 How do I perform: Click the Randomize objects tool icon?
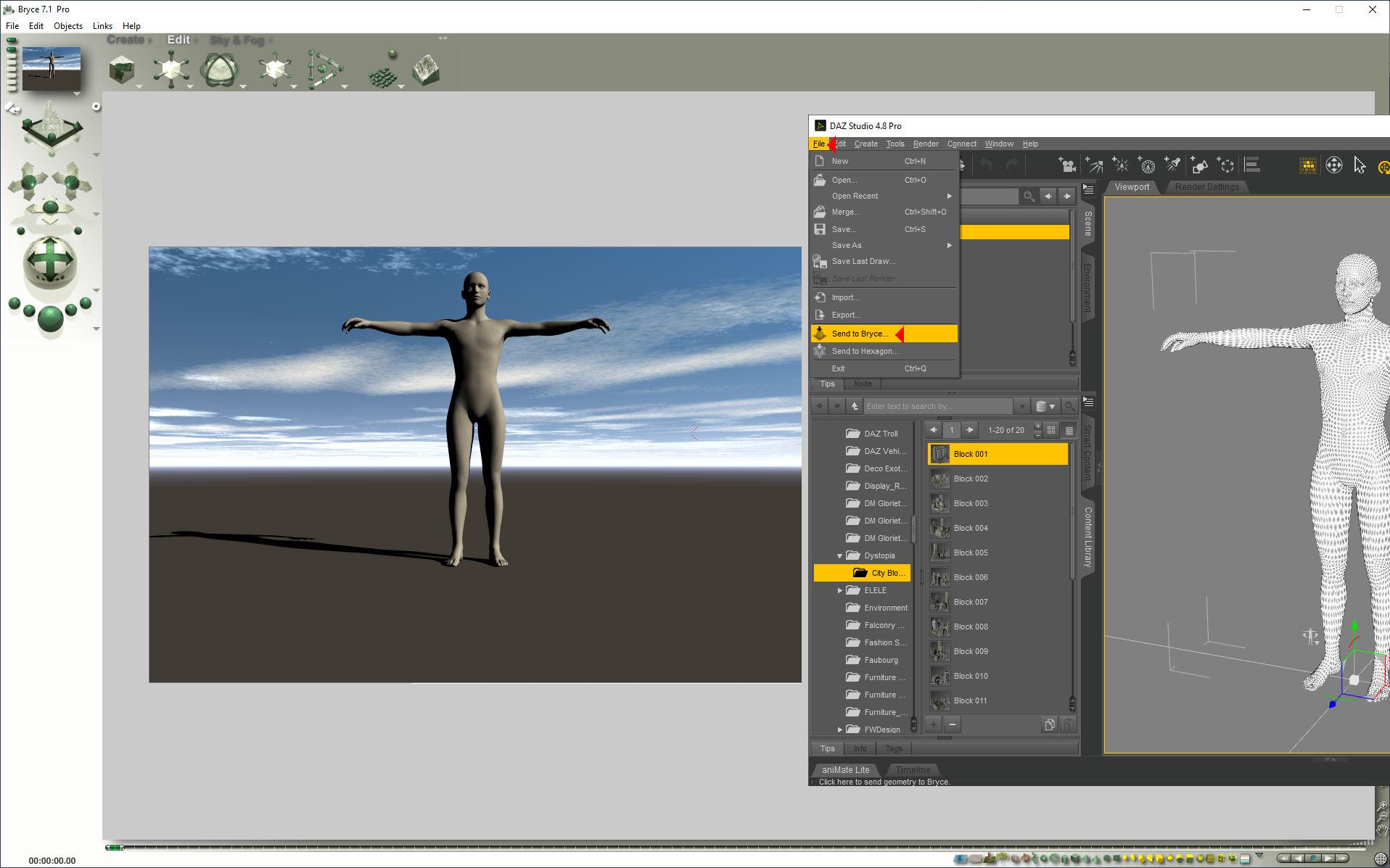click(382, 72)
